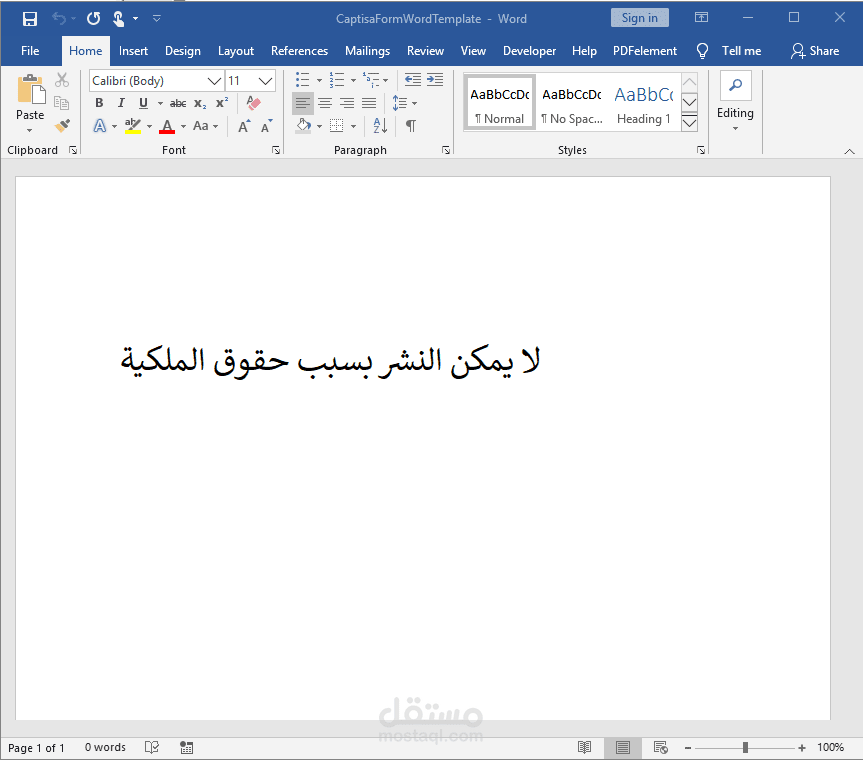
Task: Apply subscript formatting
Action: pyautogui.click(x=200, y=103)
